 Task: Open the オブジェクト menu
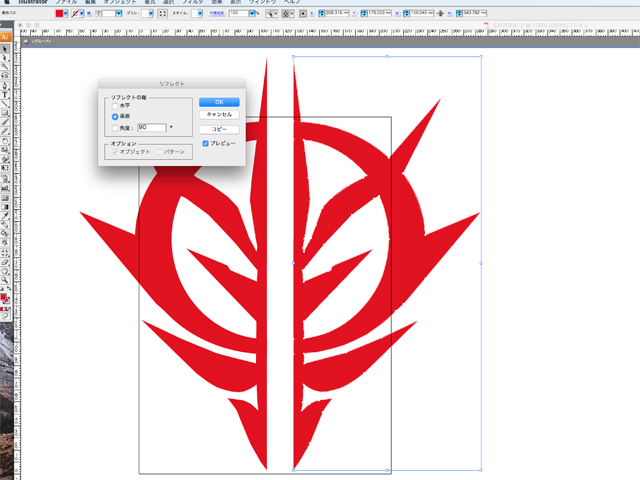tap(120, 2)
